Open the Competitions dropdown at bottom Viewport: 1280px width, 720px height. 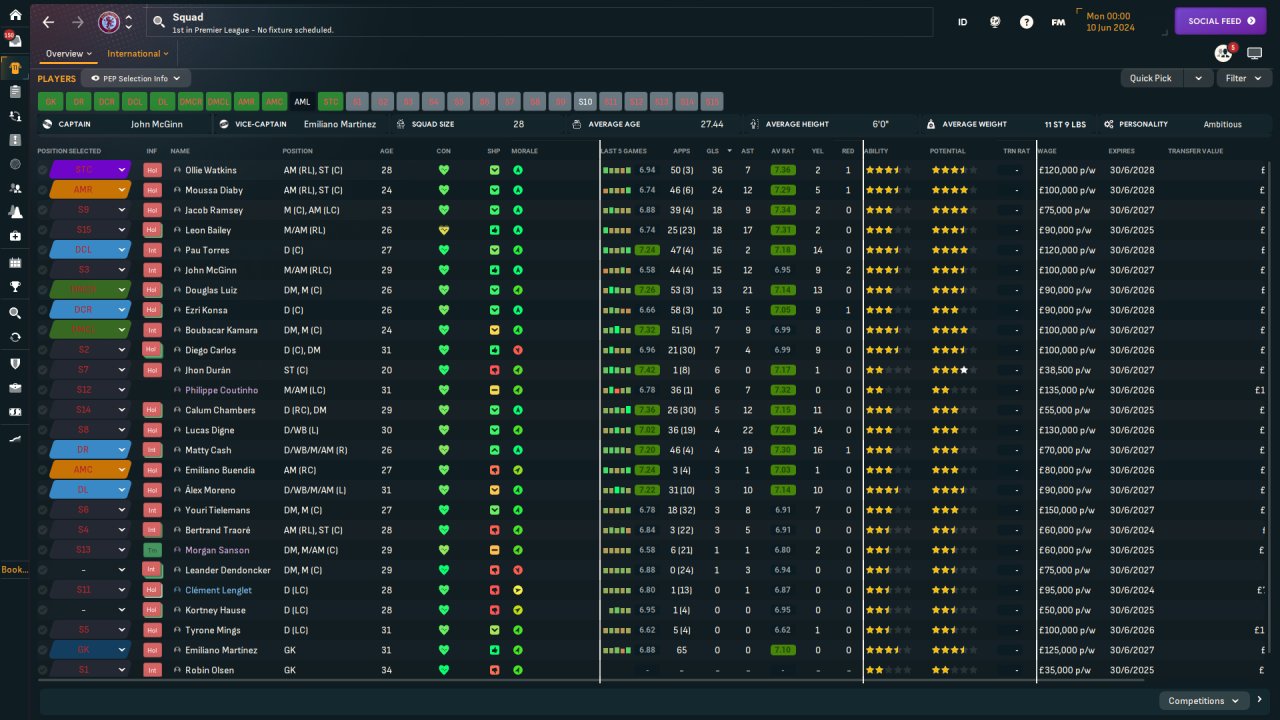tap(1204, 701)
